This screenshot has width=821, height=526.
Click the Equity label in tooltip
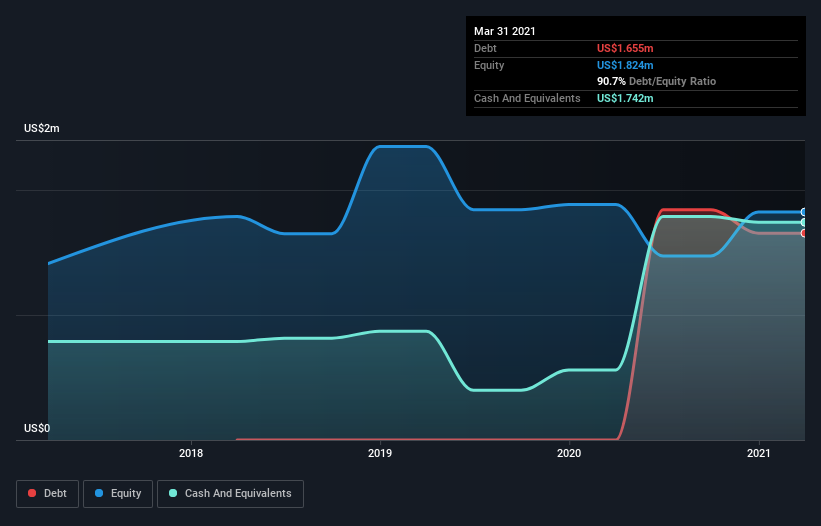tap(489, 65)
